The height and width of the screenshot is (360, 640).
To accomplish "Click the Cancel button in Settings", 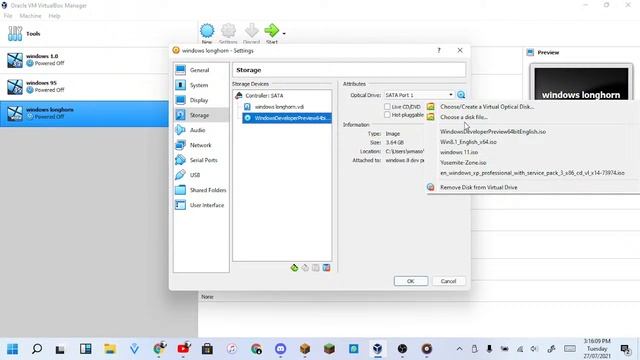I will click(x=448, y=281).
